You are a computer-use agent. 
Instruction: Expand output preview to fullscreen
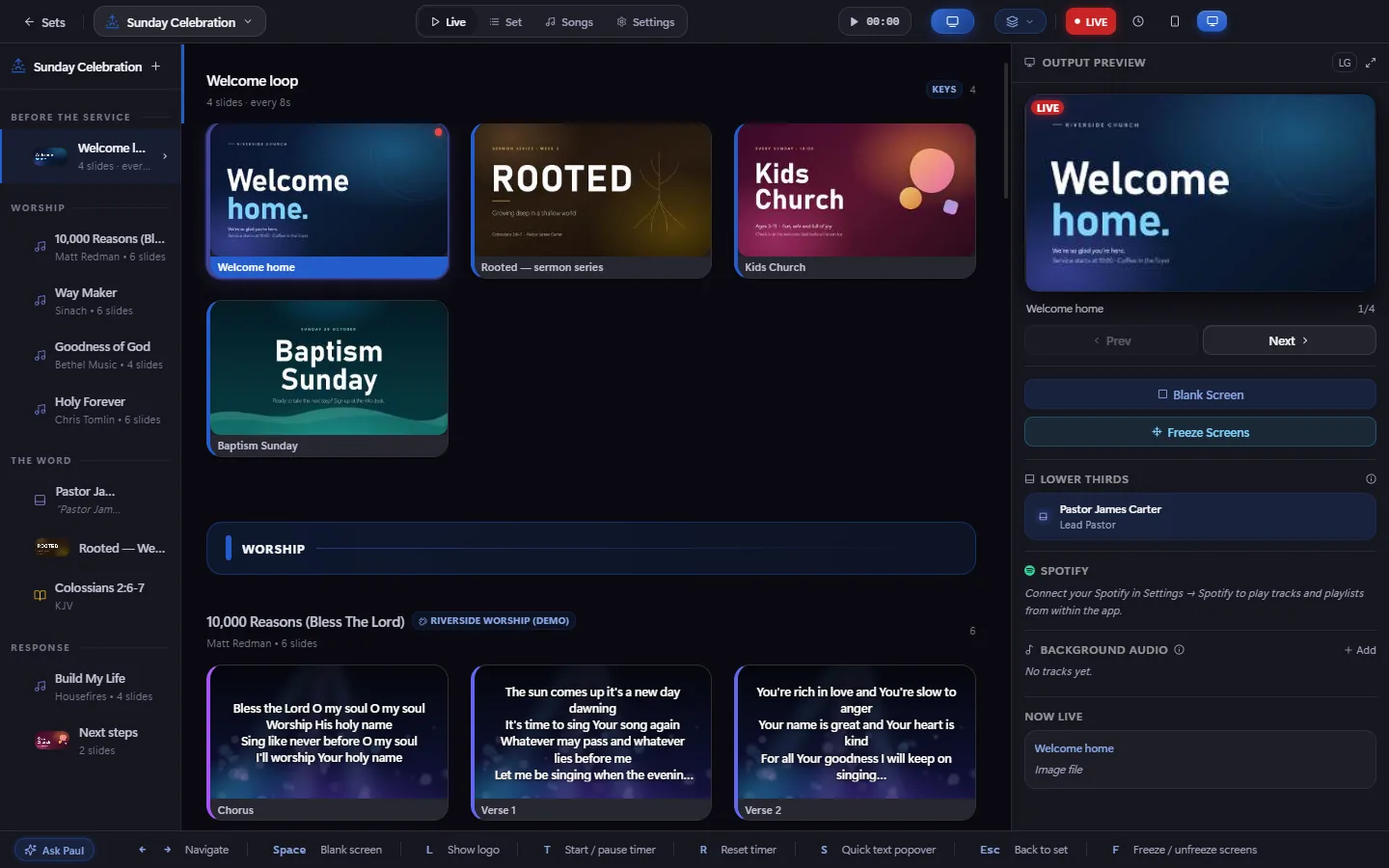point(1371,63)
